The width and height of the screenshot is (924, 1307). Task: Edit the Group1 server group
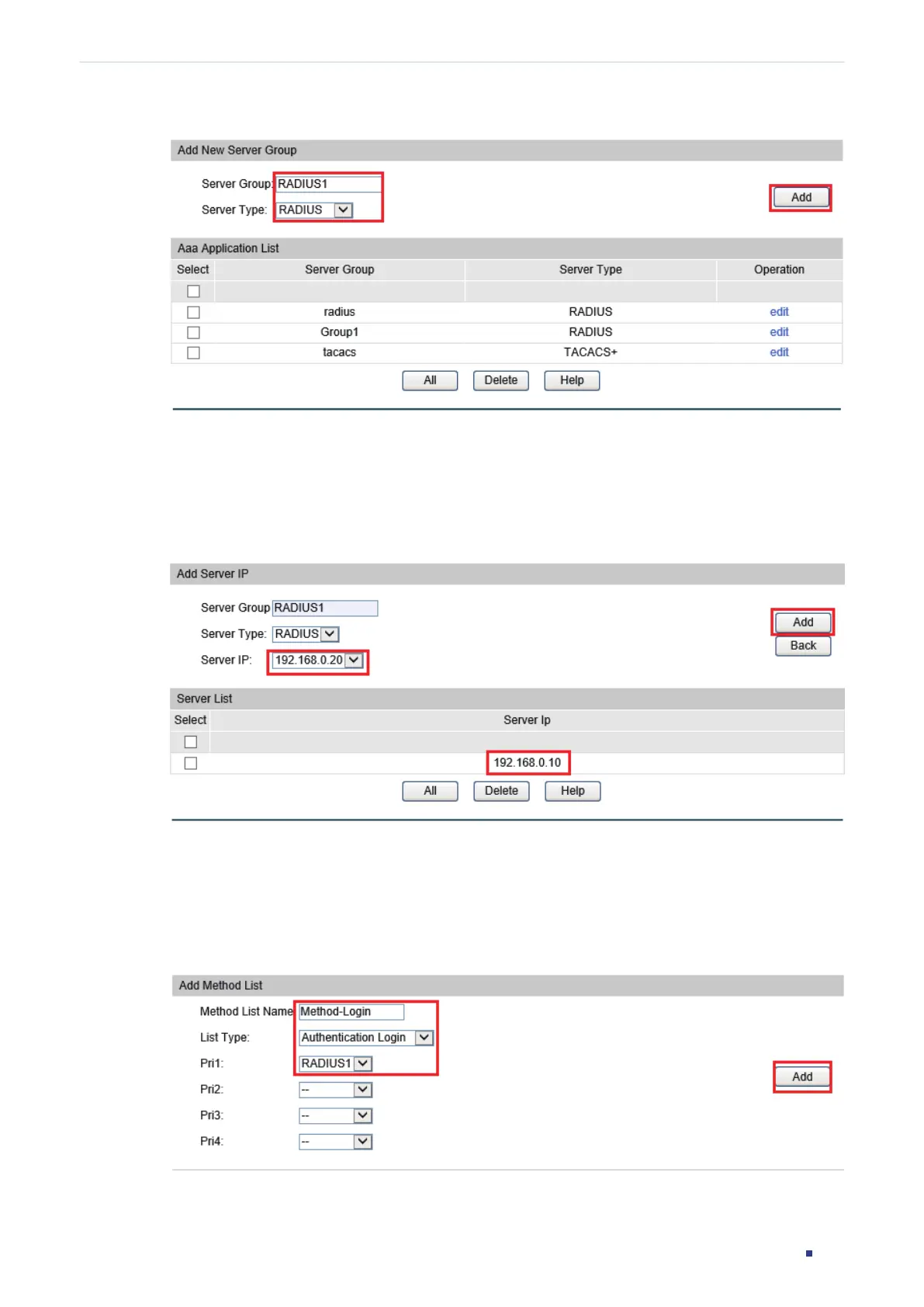pyautogui.click(x=779, y=332)
